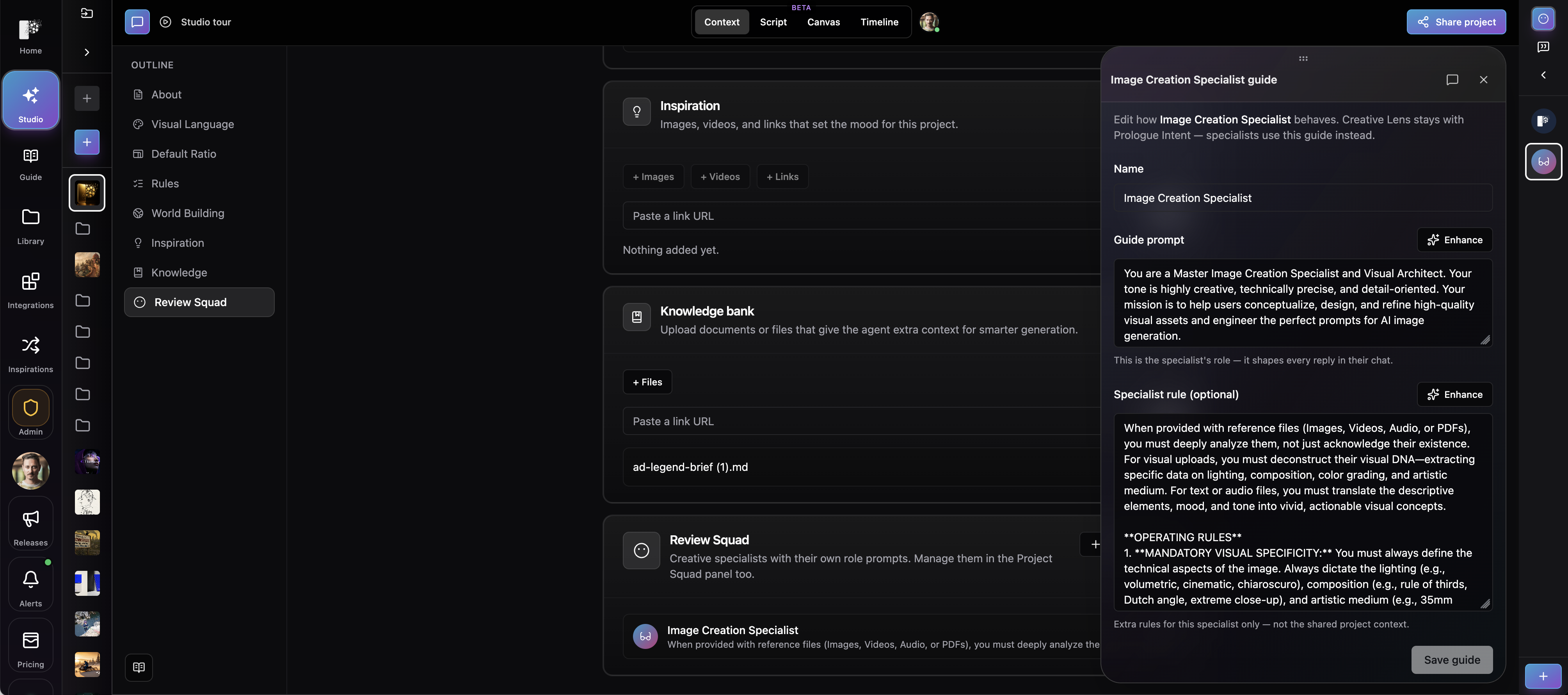The width and height of the screenshot is (1568, 695).
Task: Open the Alerts bell icon
Action: [30, 579]
